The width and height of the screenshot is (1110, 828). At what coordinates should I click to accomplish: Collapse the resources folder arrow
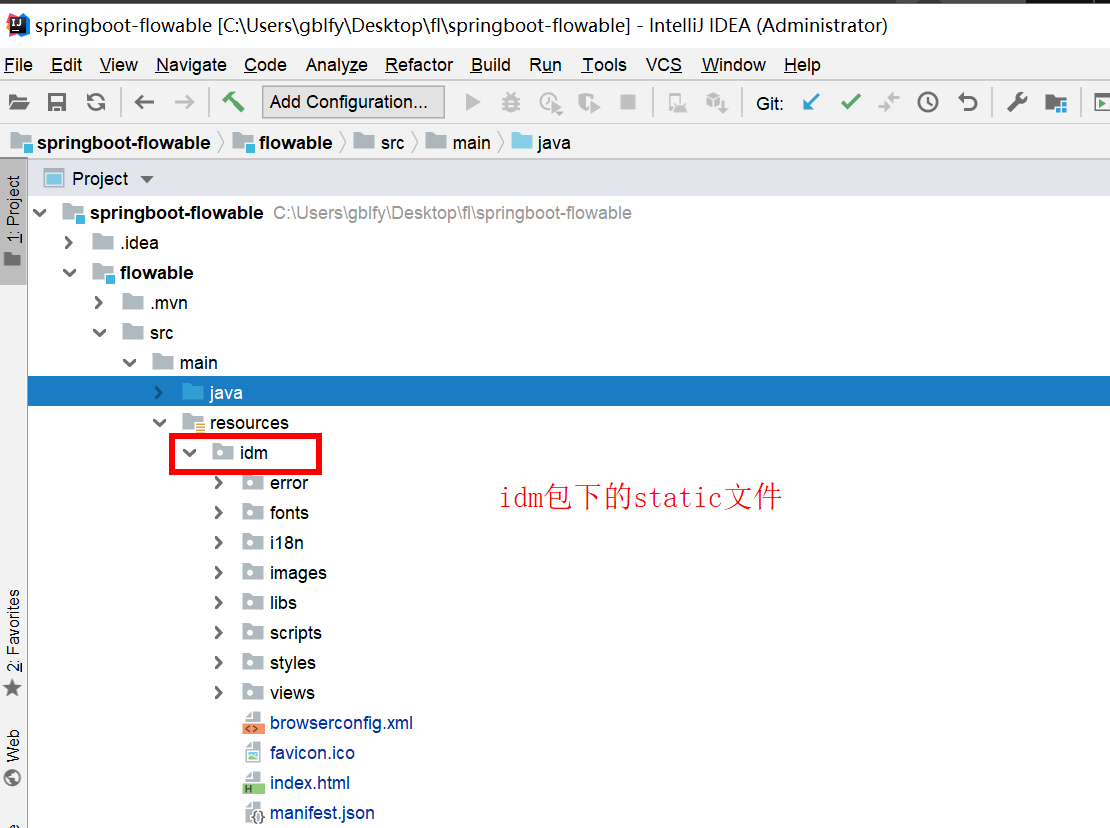point(160,423)
